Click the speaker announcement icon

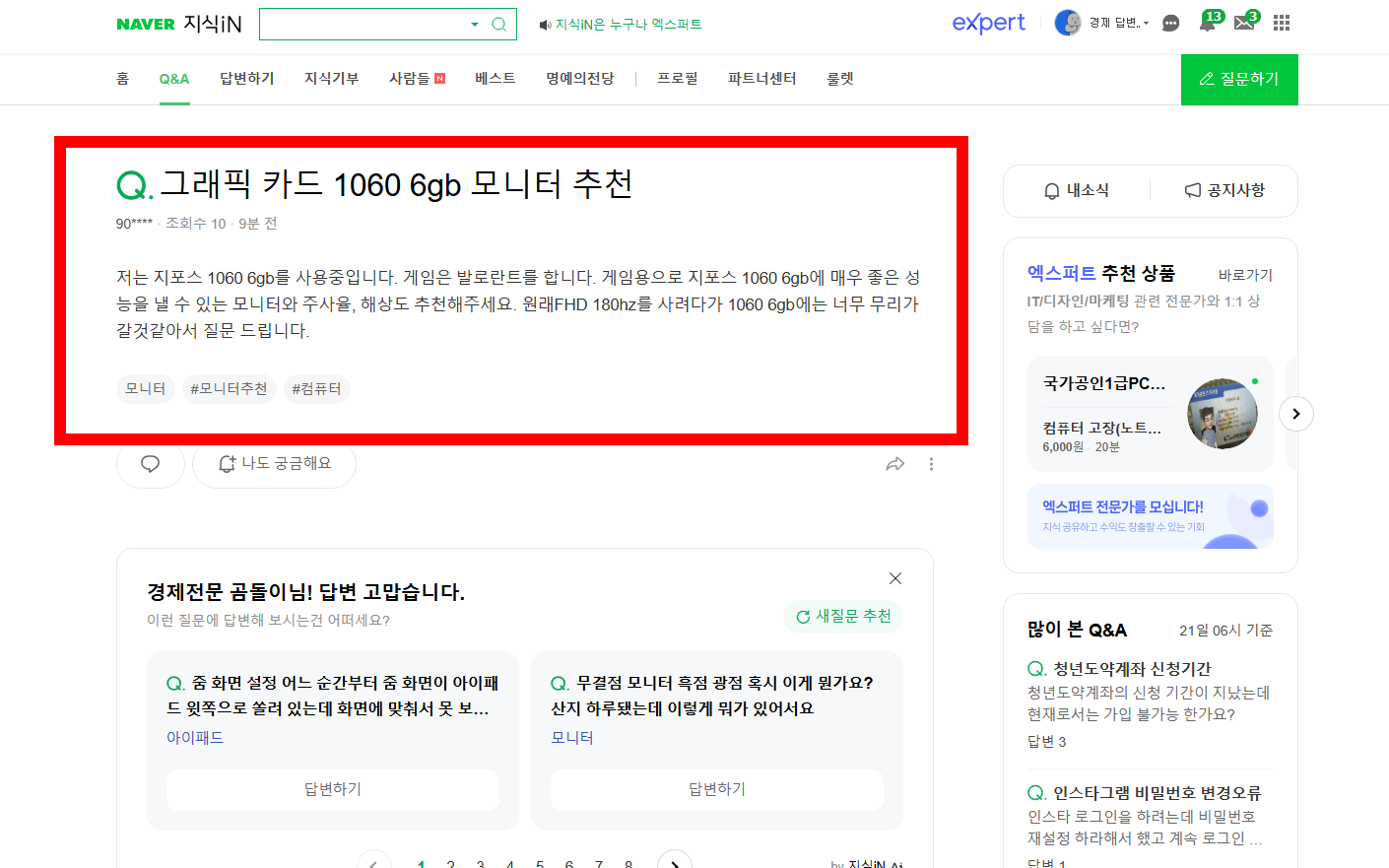click(545, 25)
